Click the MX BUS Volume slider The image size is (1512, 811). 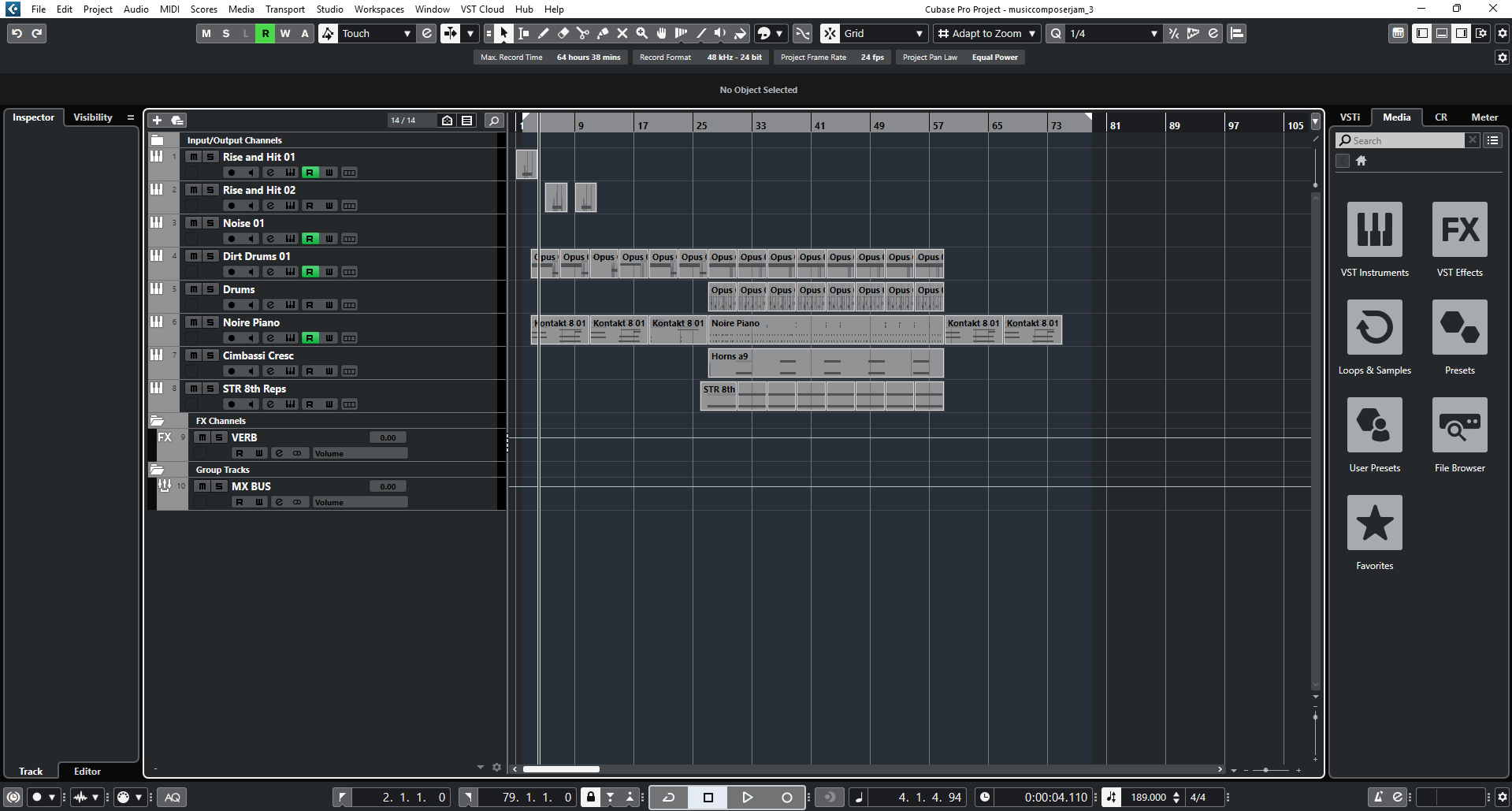pyautogui.click(x=360, y=502)
